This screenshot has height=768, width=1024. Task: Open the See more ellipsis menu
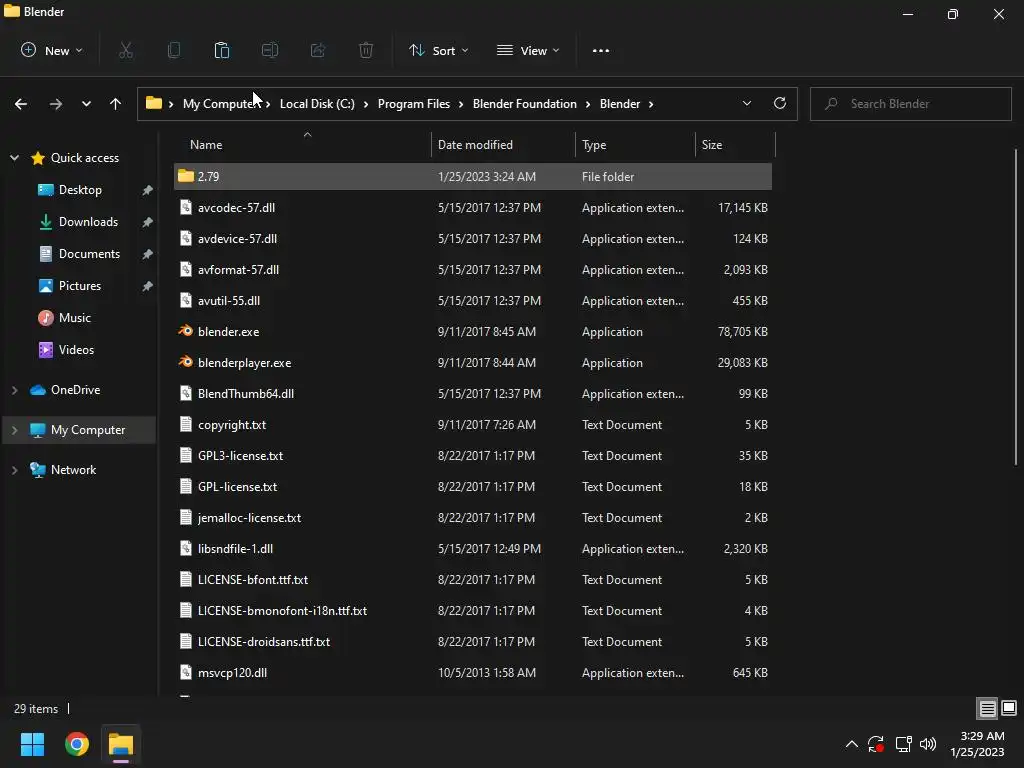pyautogui.click(x=601, y=50)
